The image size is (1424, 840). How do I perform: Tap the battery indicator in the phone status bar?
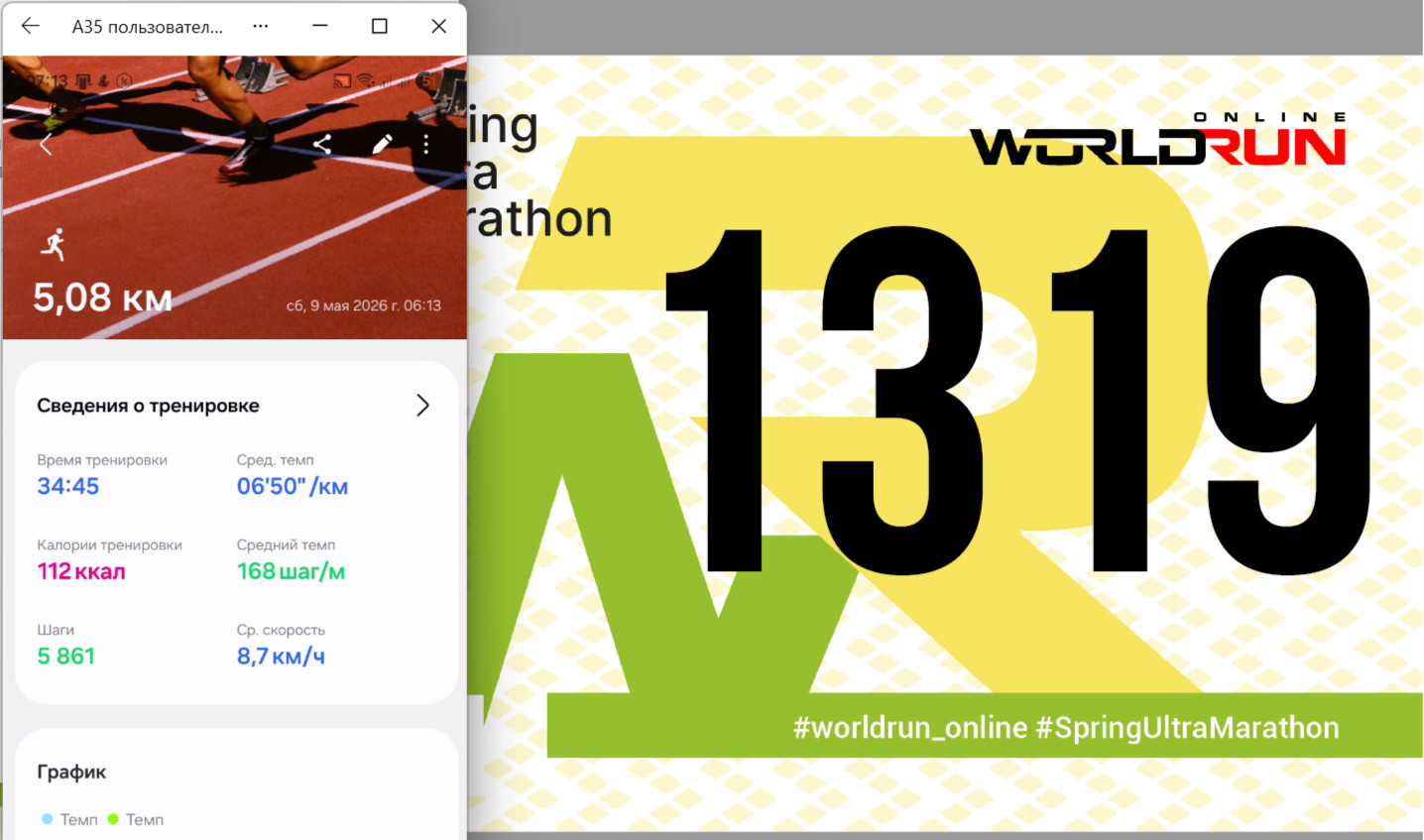tap(427, 80)
